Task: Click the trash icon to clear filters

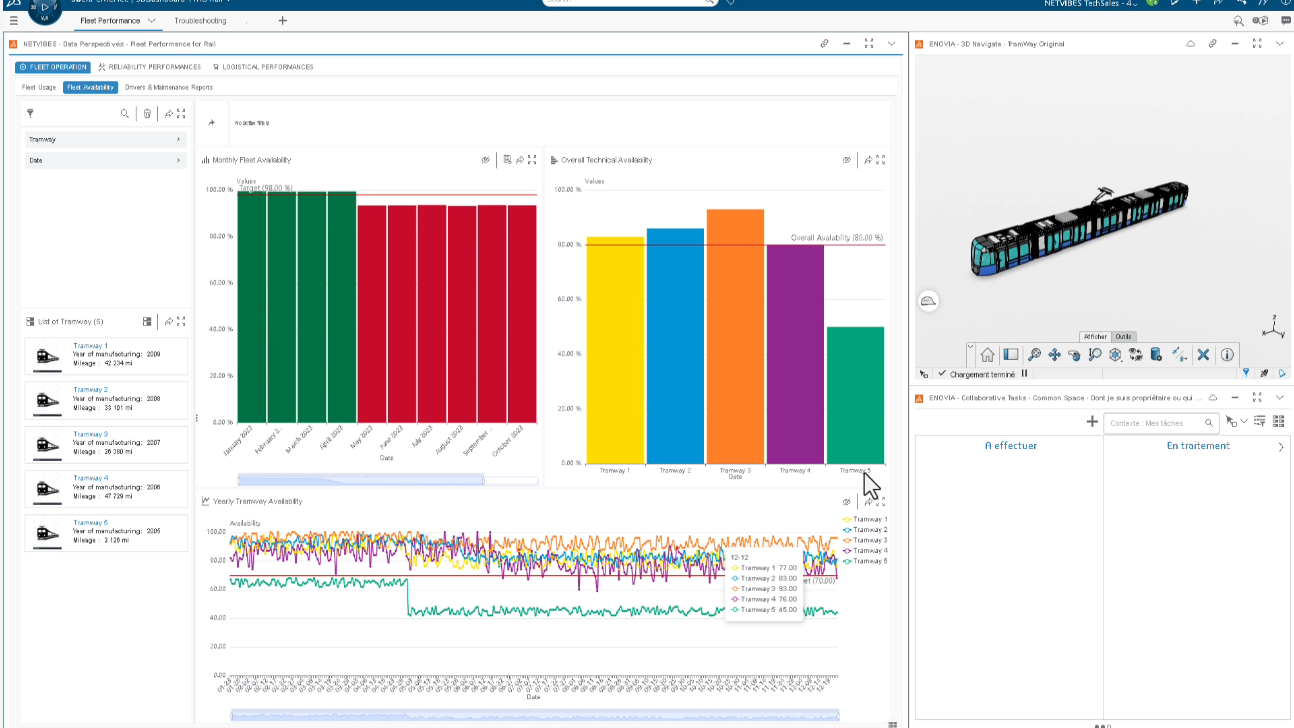Action: (x=147, y=114)
